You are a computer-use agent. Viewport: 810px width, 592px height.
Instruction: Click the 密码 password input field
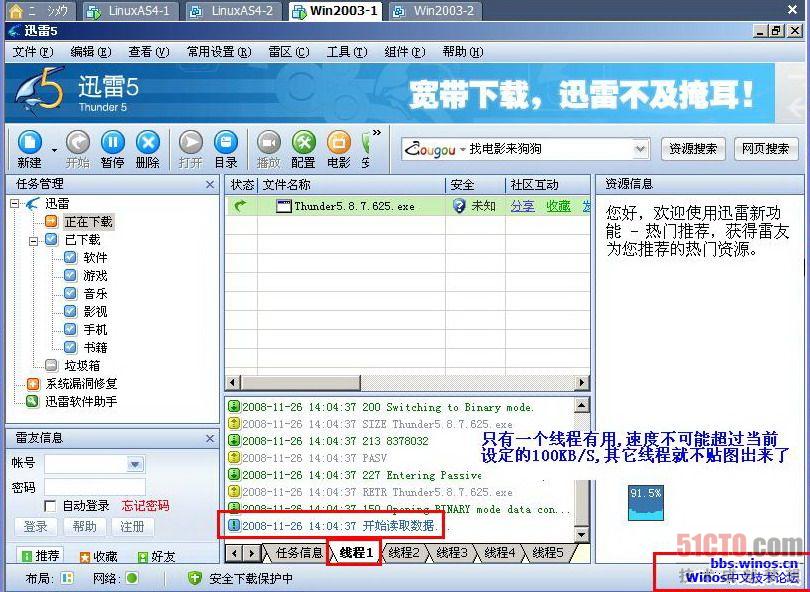click(95, 487)
